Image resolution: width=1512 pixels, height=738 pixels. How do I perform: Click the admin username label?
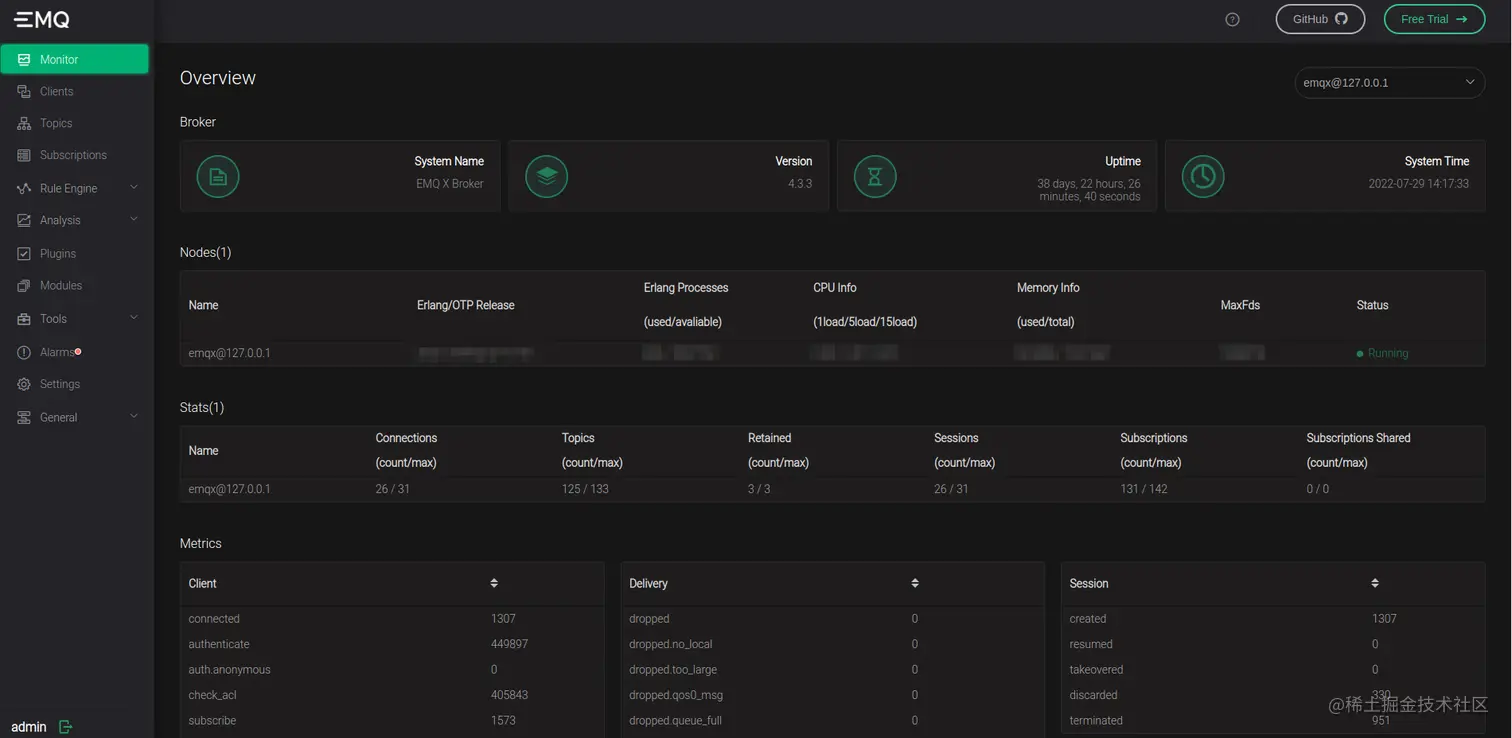coord(29,727)
